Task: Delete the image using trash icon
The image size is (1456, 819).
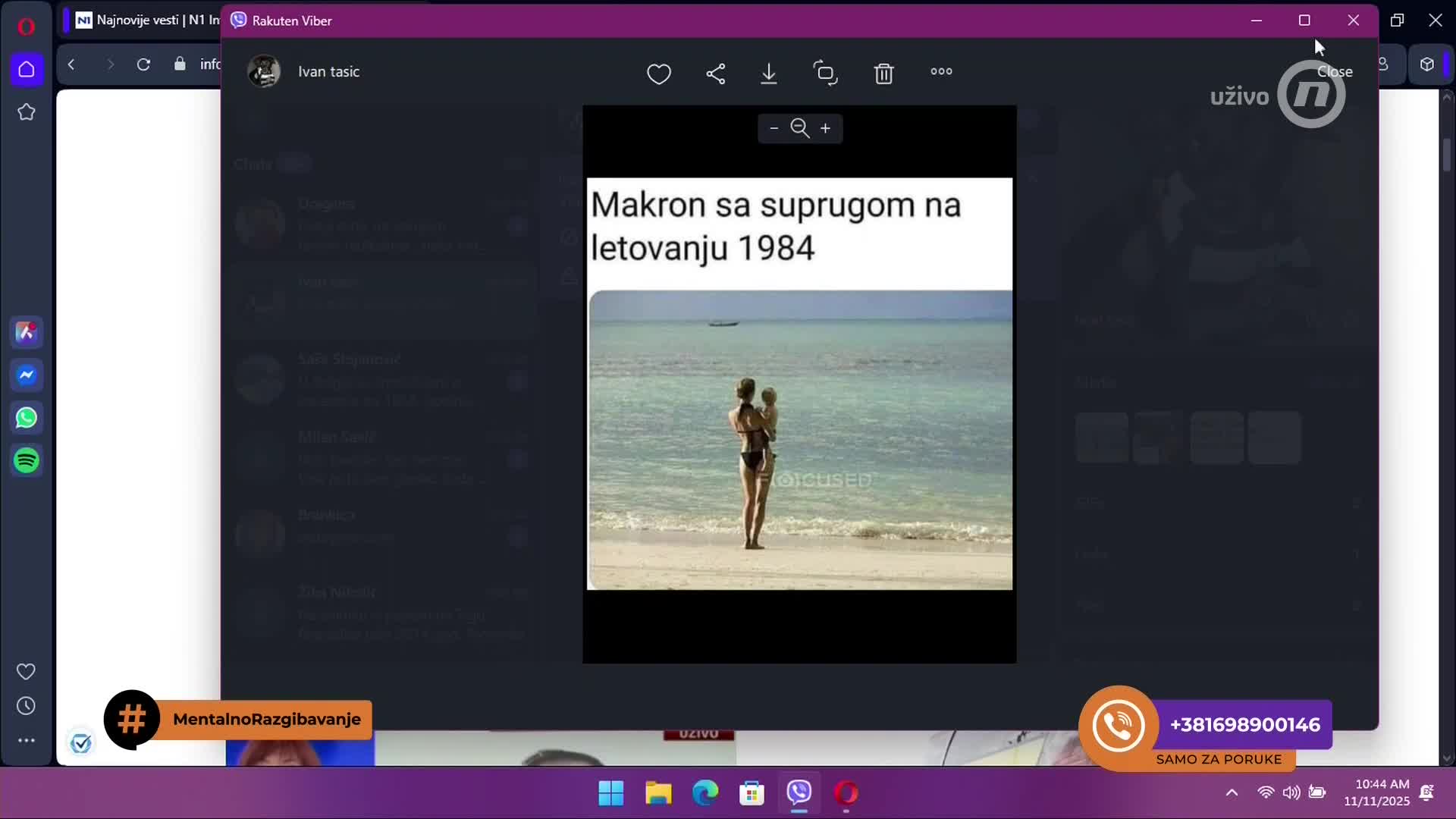Action: point(883,74)
